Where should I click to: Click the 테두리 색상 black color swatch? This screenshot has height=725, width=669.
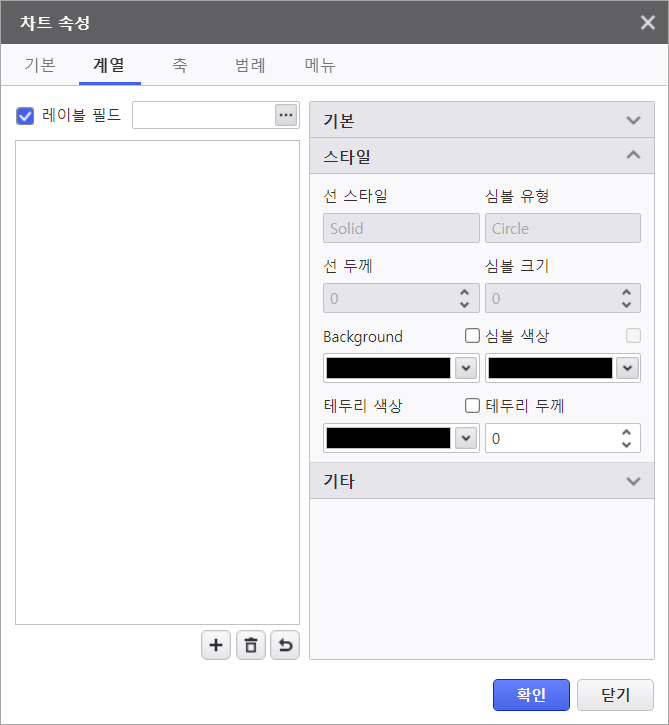(x=388, y=438)
